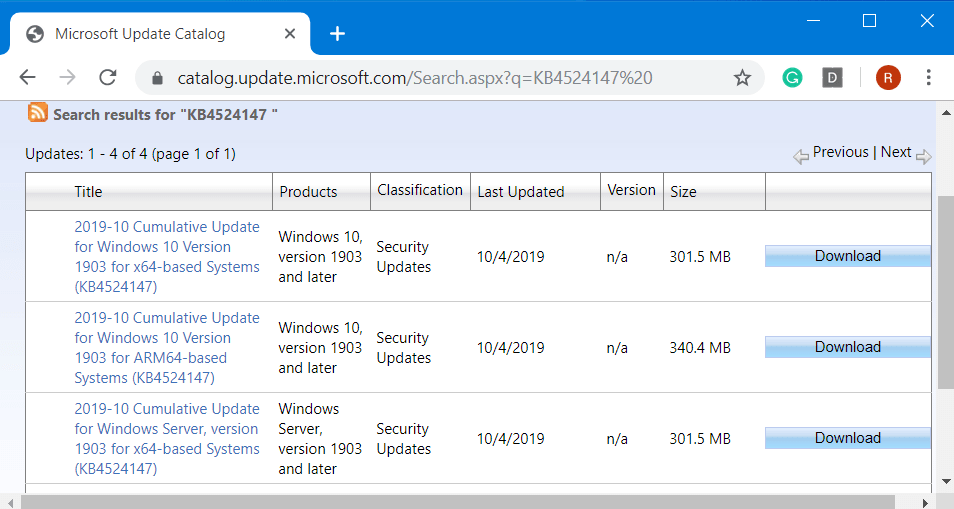Click the vertical scrollbar down arrow
The width and height of the screenshot is (954, 509).
946,482
